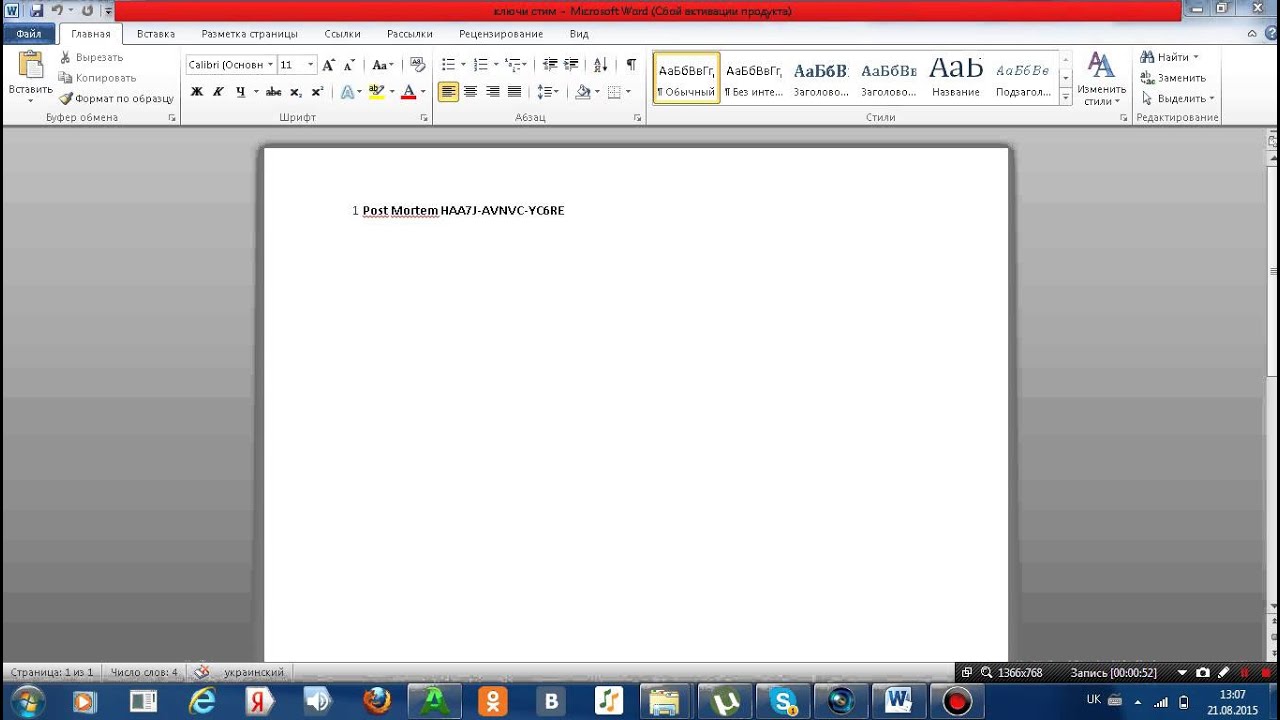Open multilevel list menu
This screenshot has height=720, width=1280.
pos(512,64)
